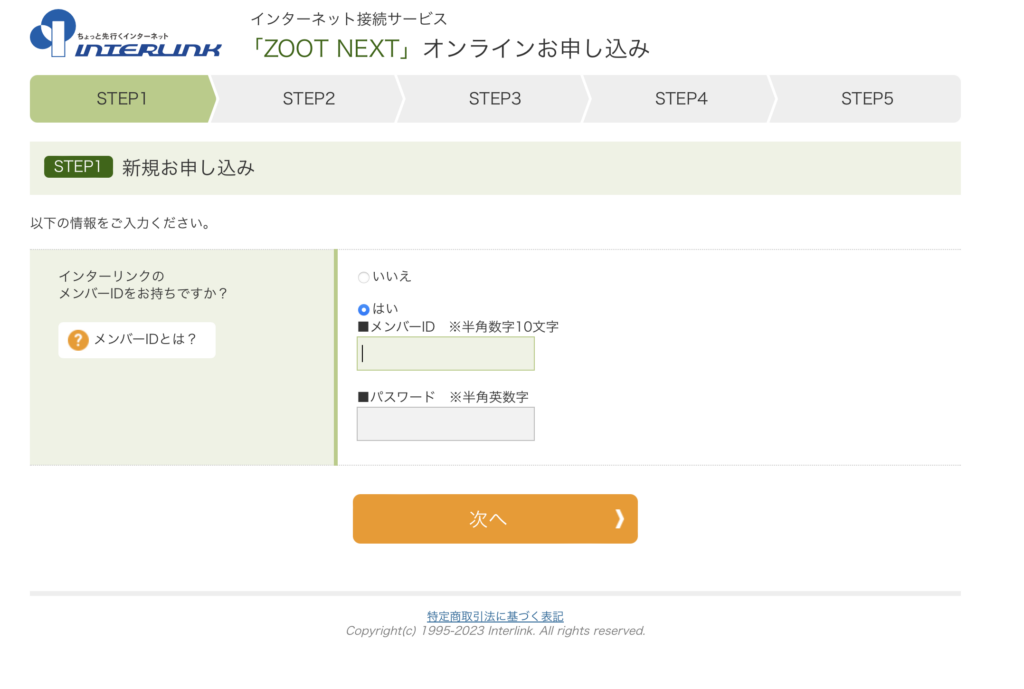This screenshot has height=689, width=1024.
Task: Click the 新規お申し込み heading text
Action: 188,168
